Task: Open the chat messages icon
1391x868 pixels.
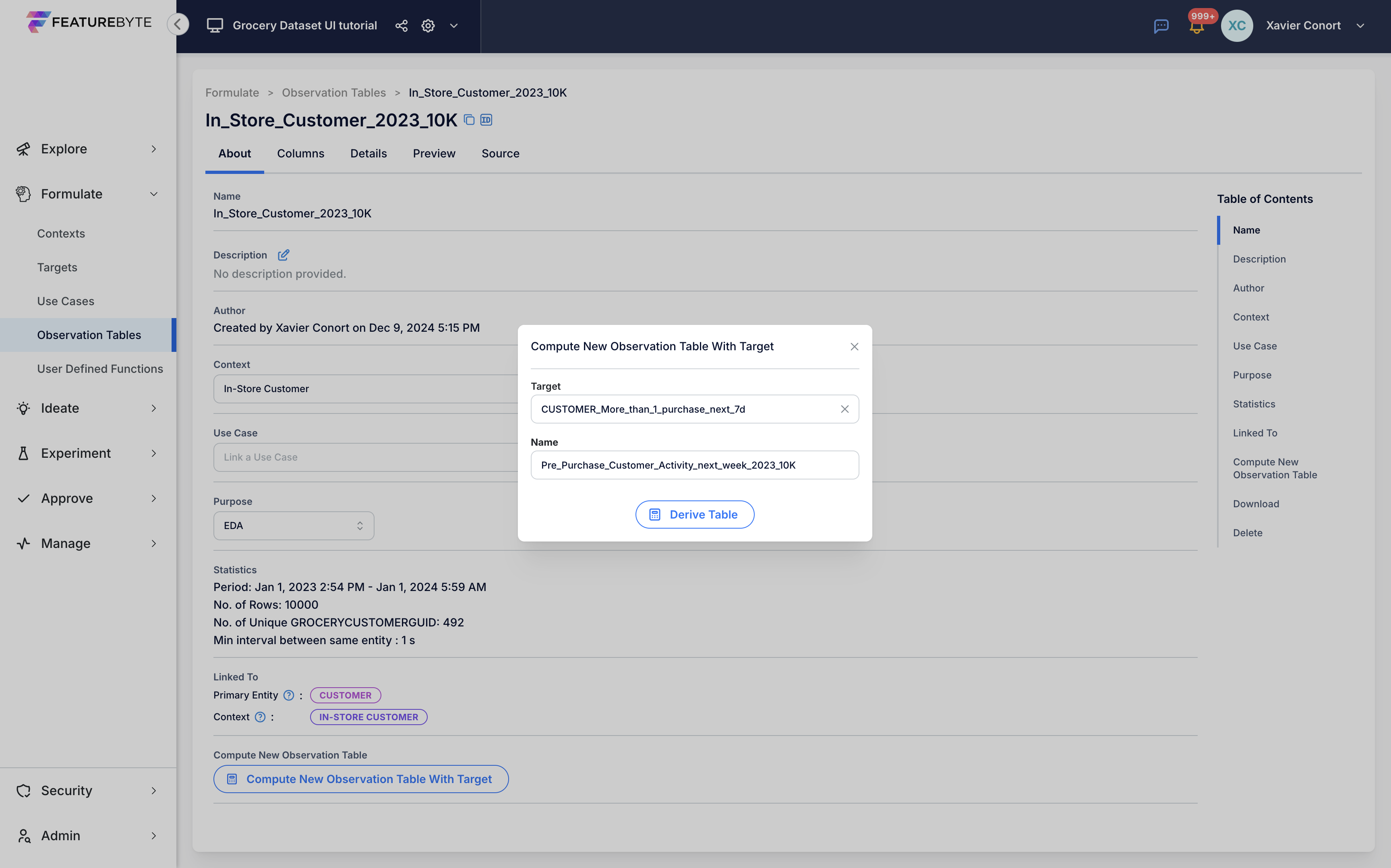Action: [1161, 26]
